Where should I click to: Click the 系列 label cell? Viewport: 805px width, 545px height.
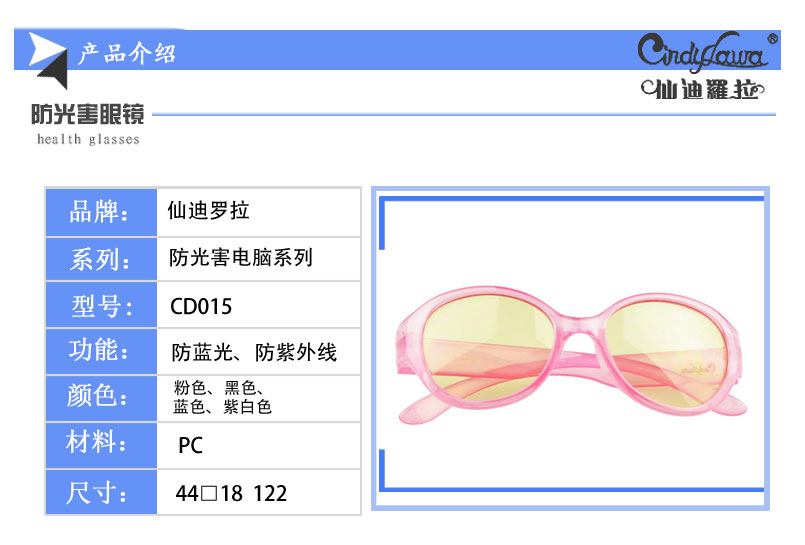101,259
